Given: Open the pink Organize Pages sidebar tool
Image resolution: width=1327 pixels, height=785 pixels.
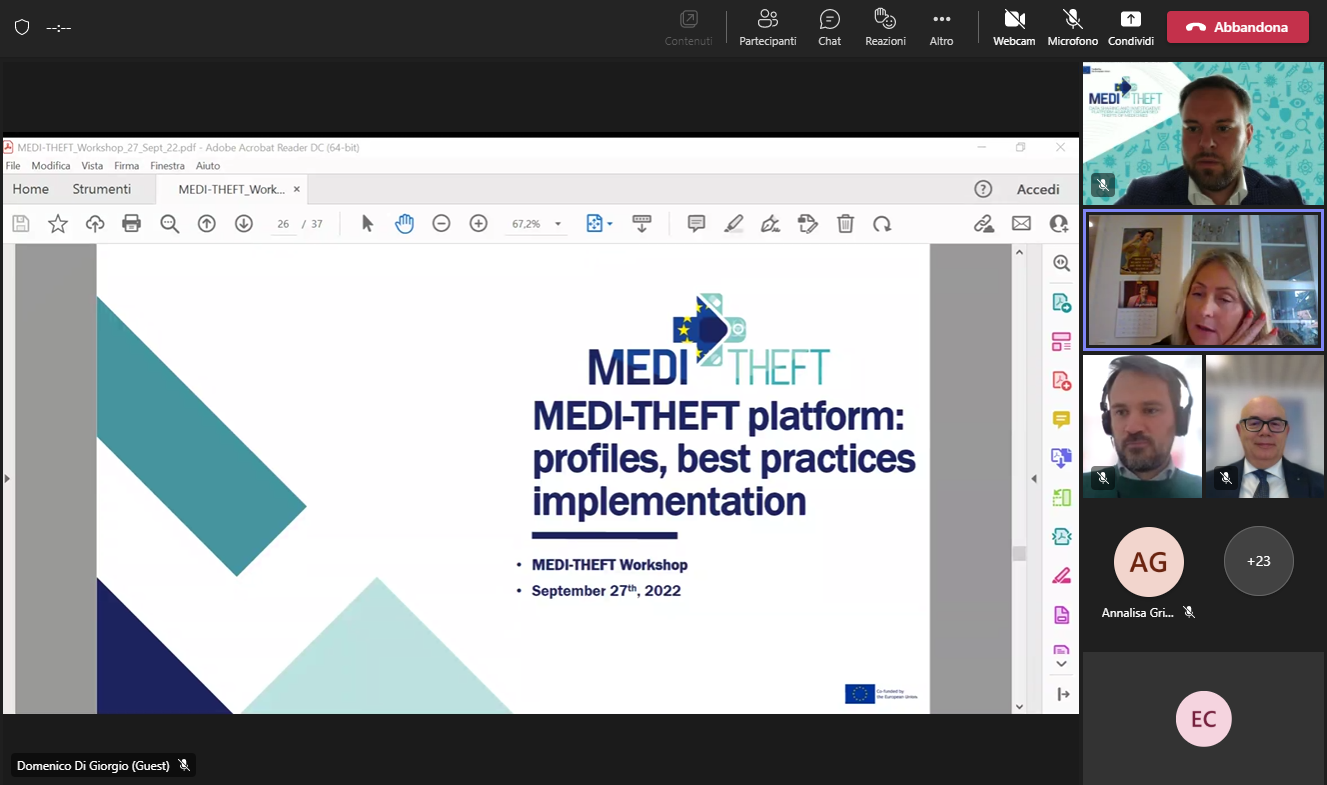Looking at the screenshot, I should click(x=1061, y=342).
